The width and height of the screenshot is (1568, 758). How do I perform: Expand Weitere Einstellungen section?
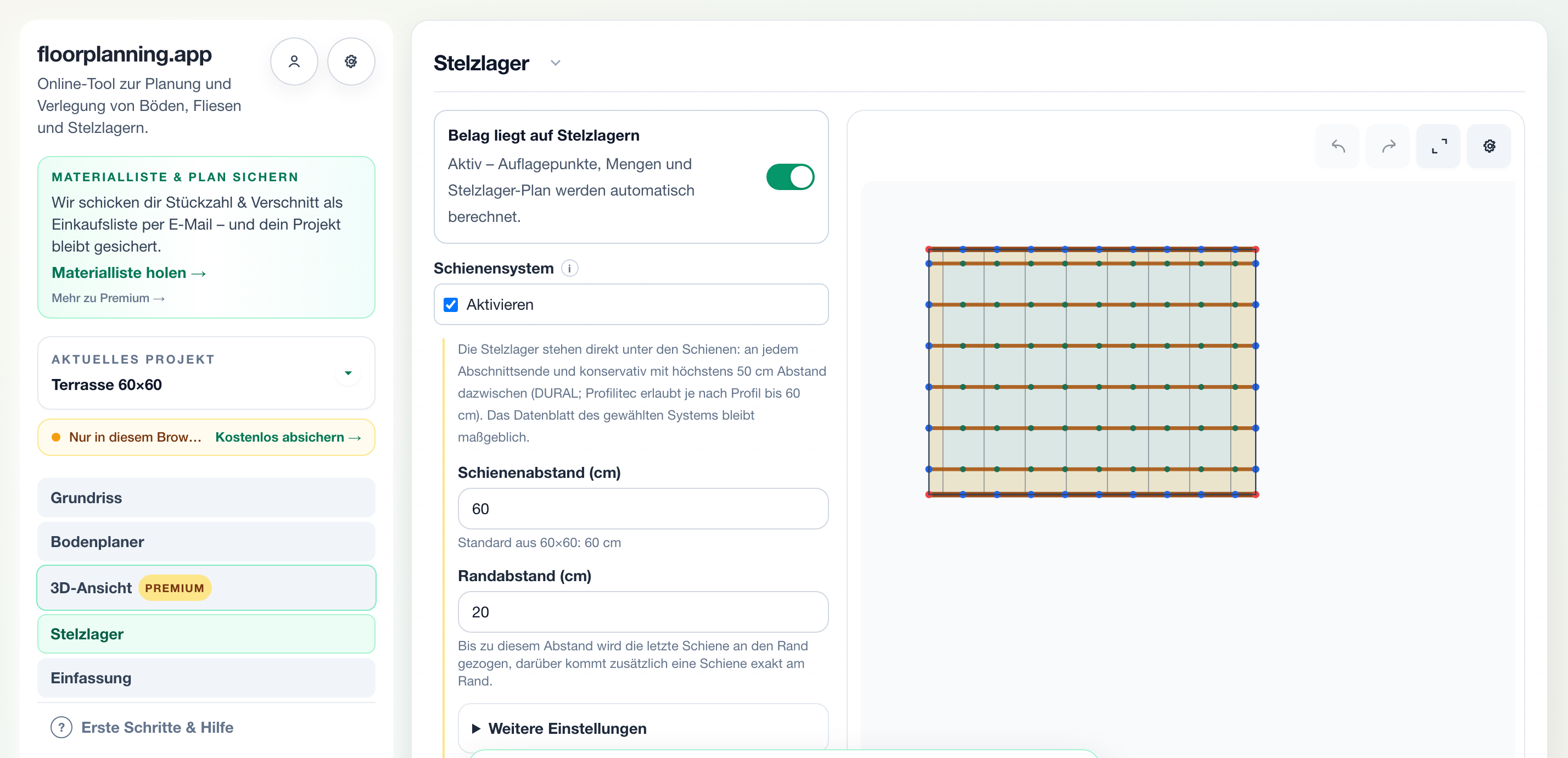pos(643,729)
